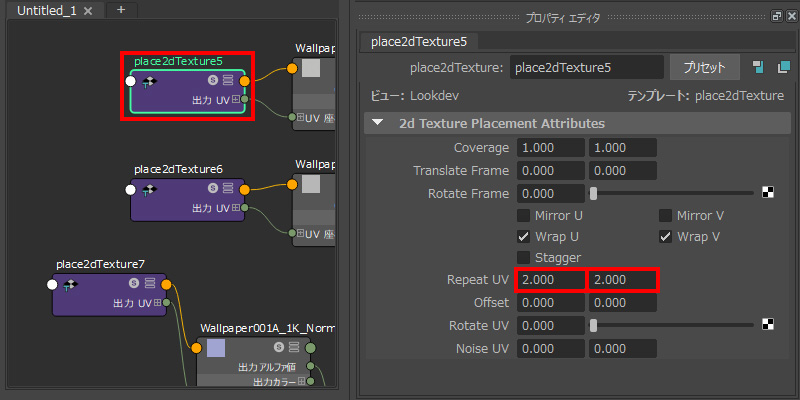Collapse the 2d Texture Placement Attributes section
The height and width of the screenshot is (400, 800).
(x=377, y=123)
